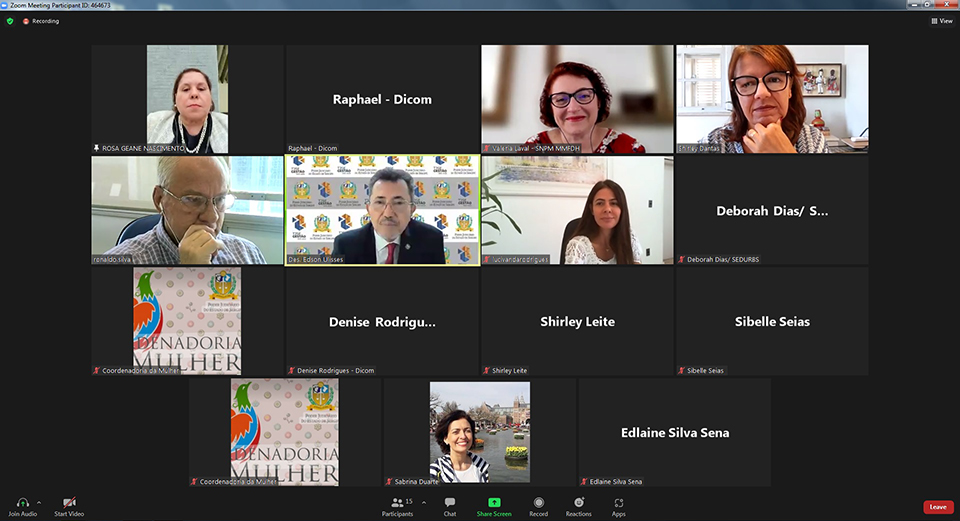Open the Apps panel
This screenshot has height=521, width=960.
(619, 503)
